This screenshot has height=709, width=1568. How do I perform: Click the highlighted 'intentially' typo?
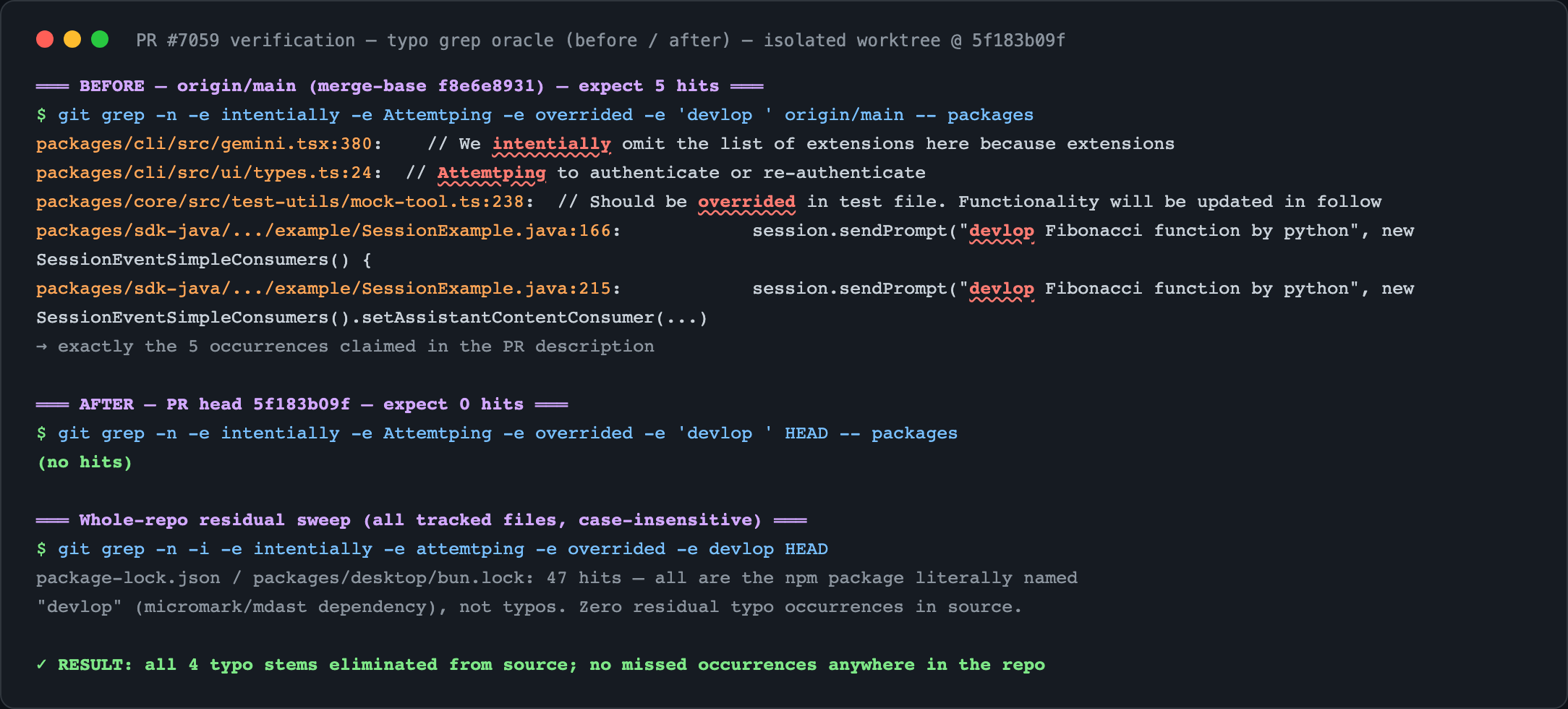coord(551,144)
